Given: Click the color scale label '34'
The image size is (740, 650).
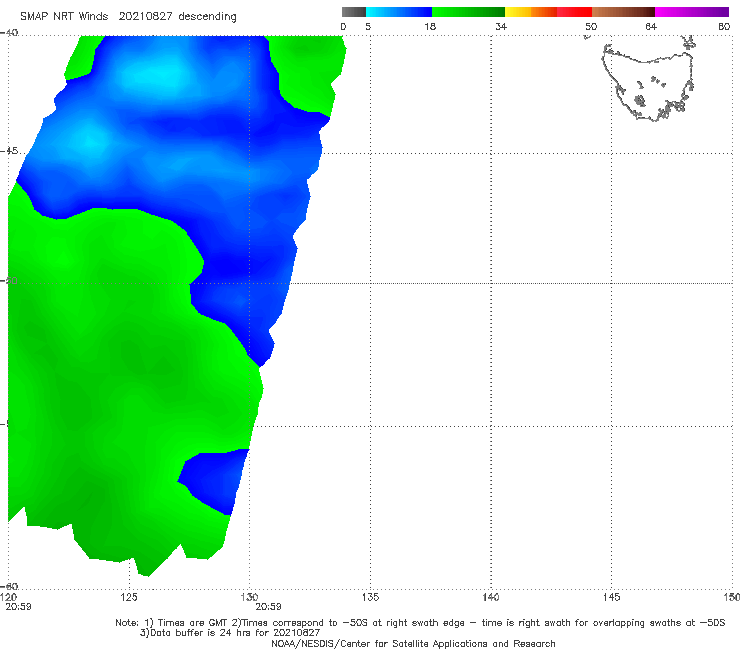Looking at the screenshot, I should (501, 27).
